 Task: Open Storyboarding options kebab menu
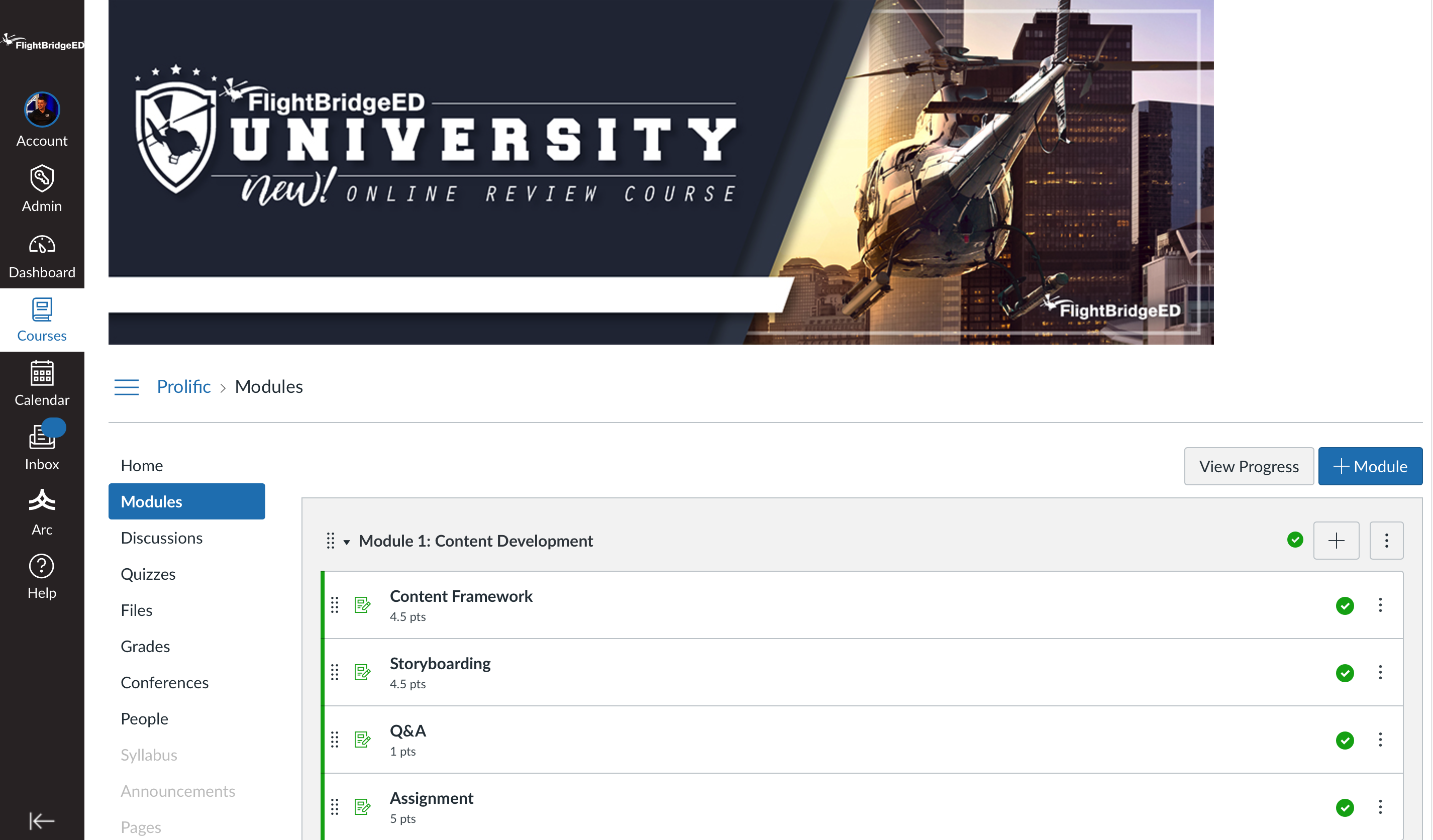point(1380,672)
